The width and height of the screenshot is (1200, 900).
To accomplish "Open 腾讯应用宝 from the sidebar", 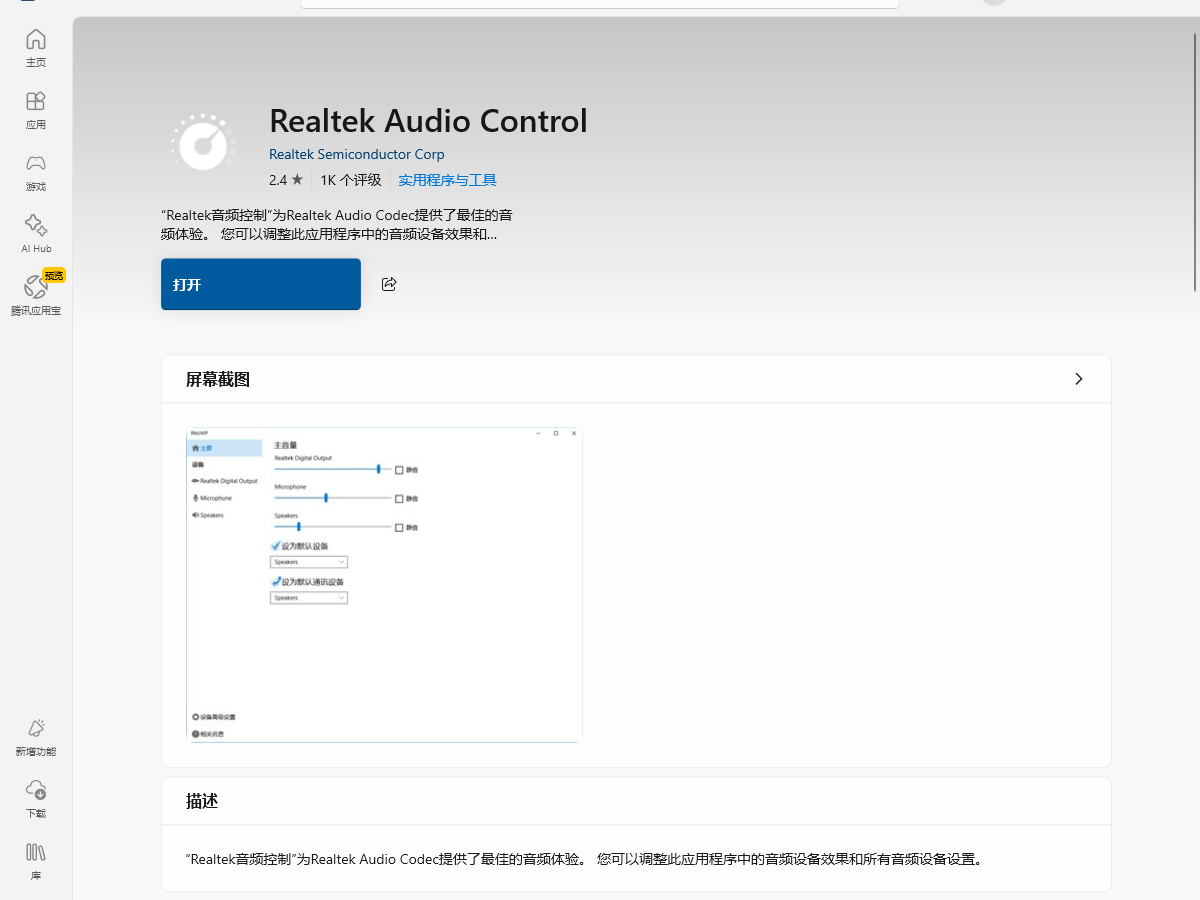I will click(36, 293).
